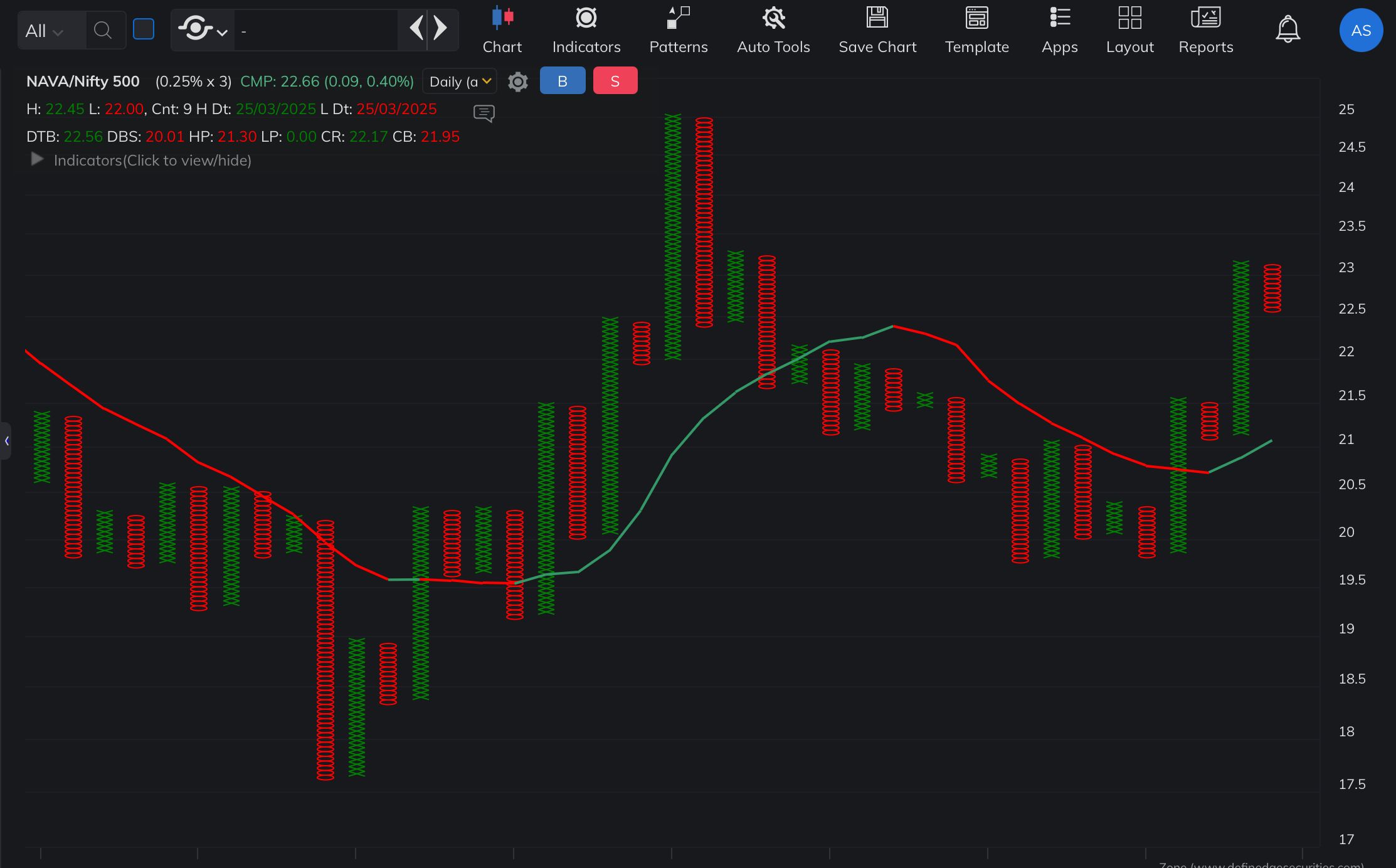1396x868 pixels.
Task: Open the Layout options
Action: (x=1129, y=29)
